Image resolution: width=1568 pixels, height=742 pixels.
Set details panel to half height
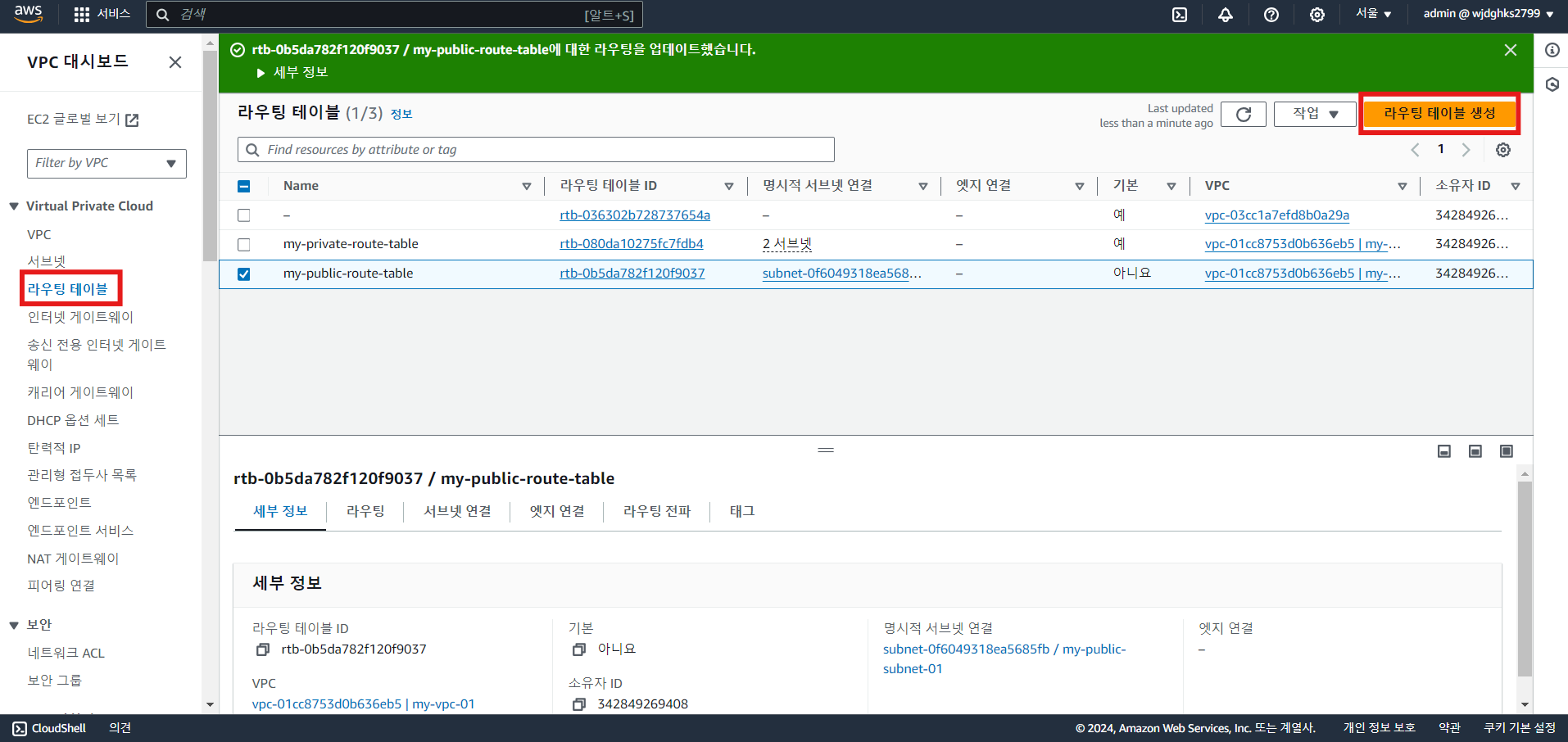tap(1475, 451)
